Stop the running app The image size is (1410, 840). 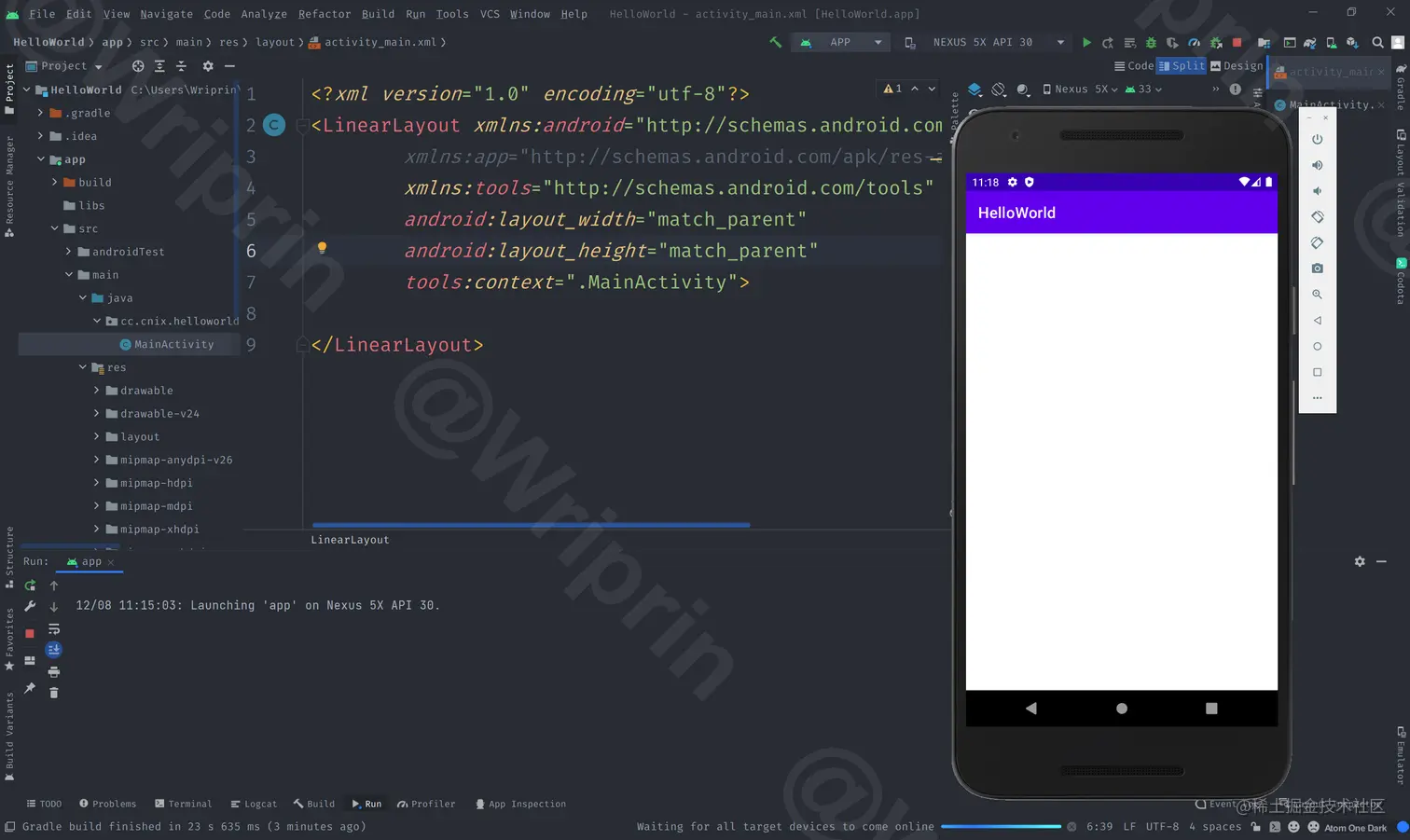(x=1237, y=43)
